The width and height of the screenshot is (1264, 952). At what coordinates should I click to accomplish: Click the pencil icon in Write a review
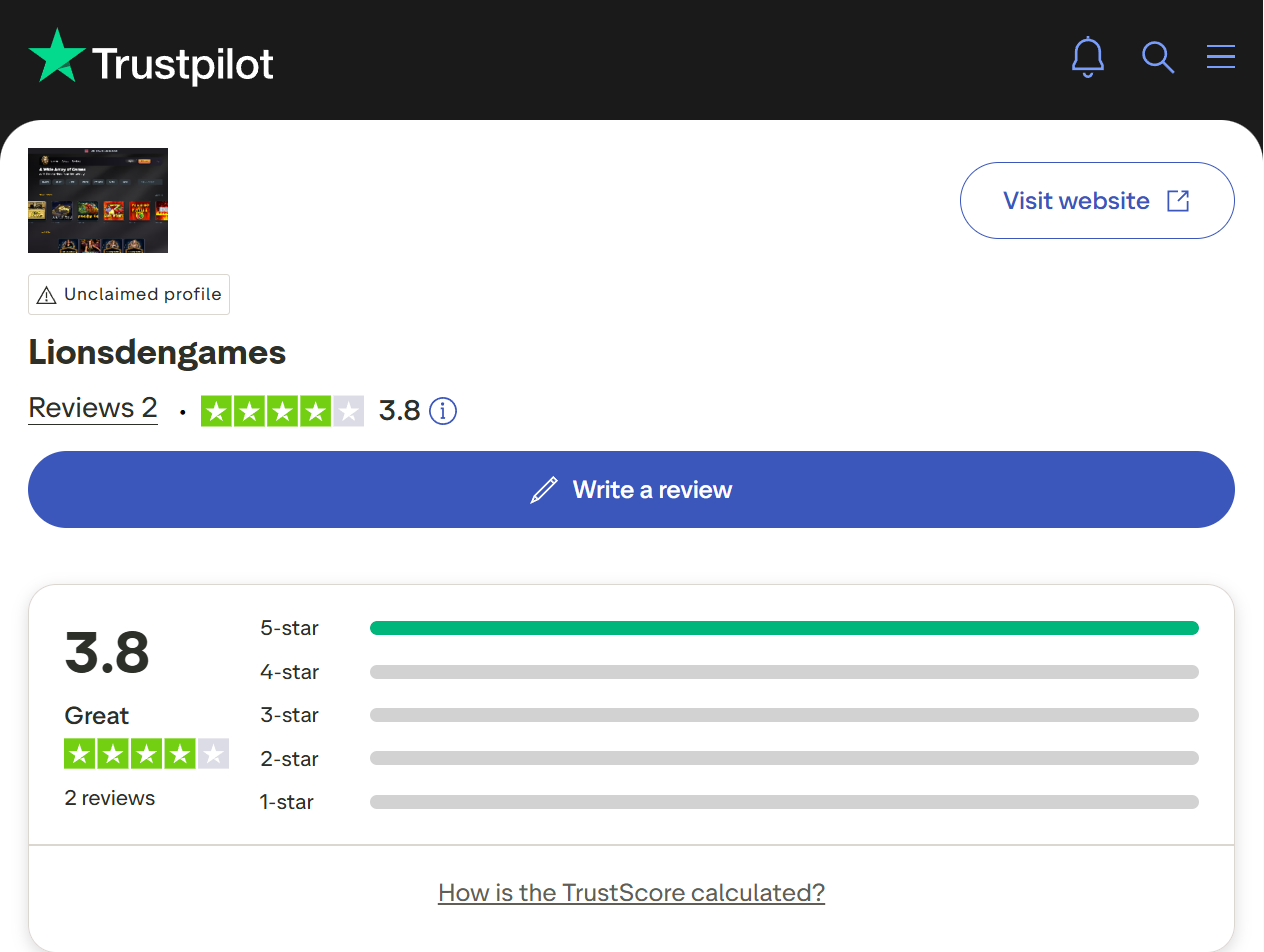click(x=543, y=490)
